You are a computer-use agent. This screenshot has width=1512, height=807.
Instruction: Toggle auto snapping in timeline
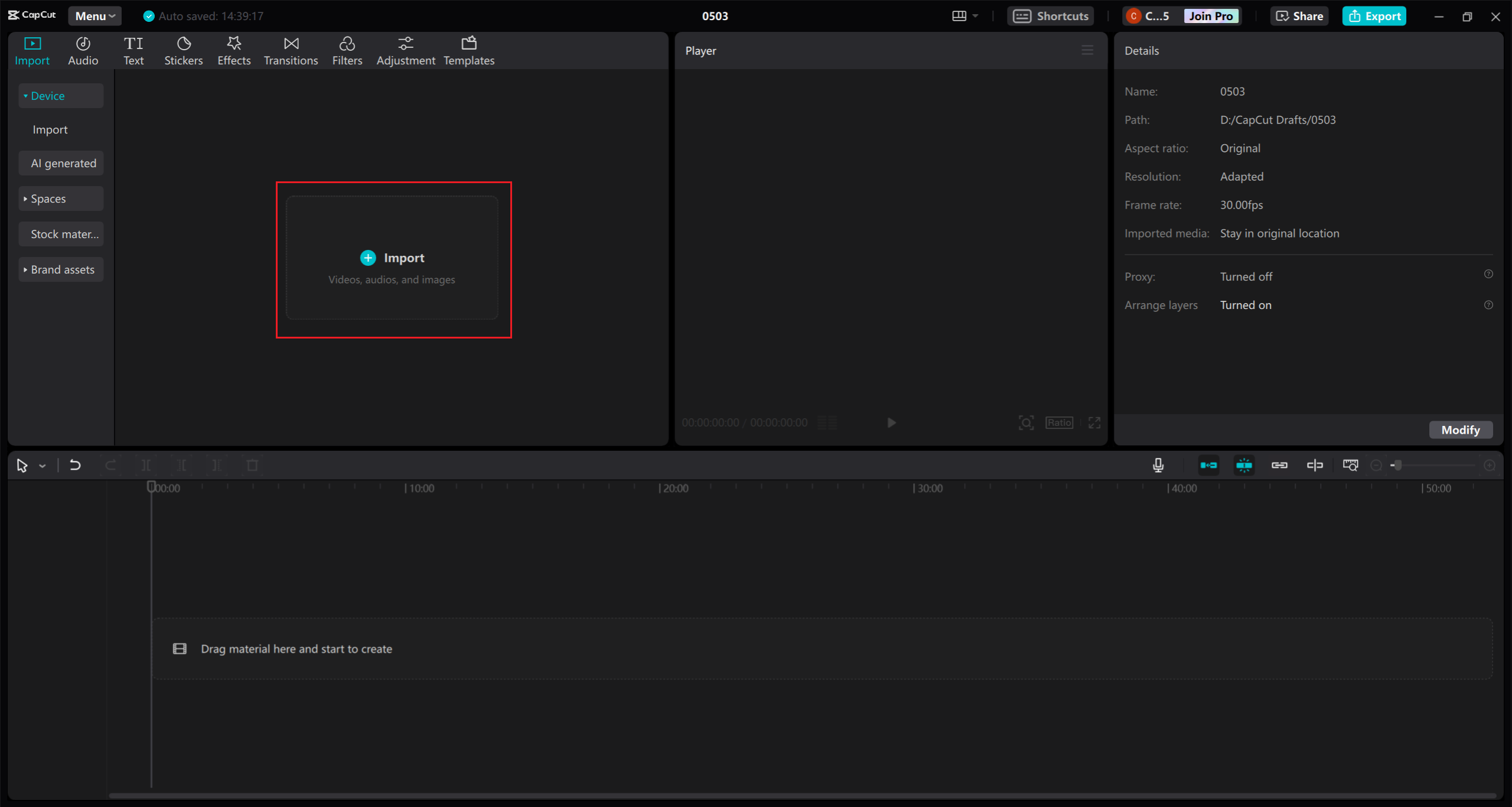(x=1244, y=466)
